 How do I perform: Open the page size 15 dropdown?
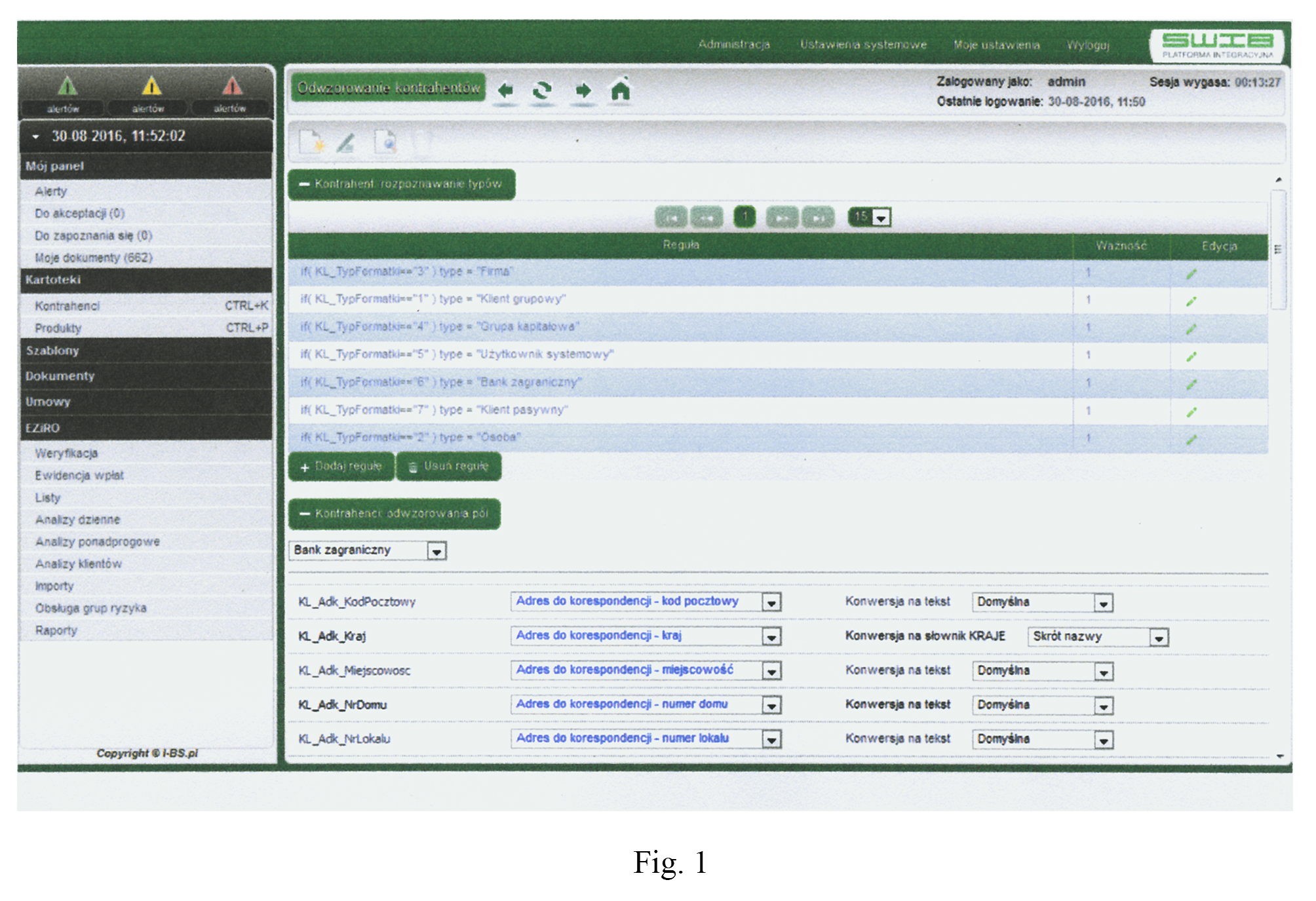[x=881, y=218]
